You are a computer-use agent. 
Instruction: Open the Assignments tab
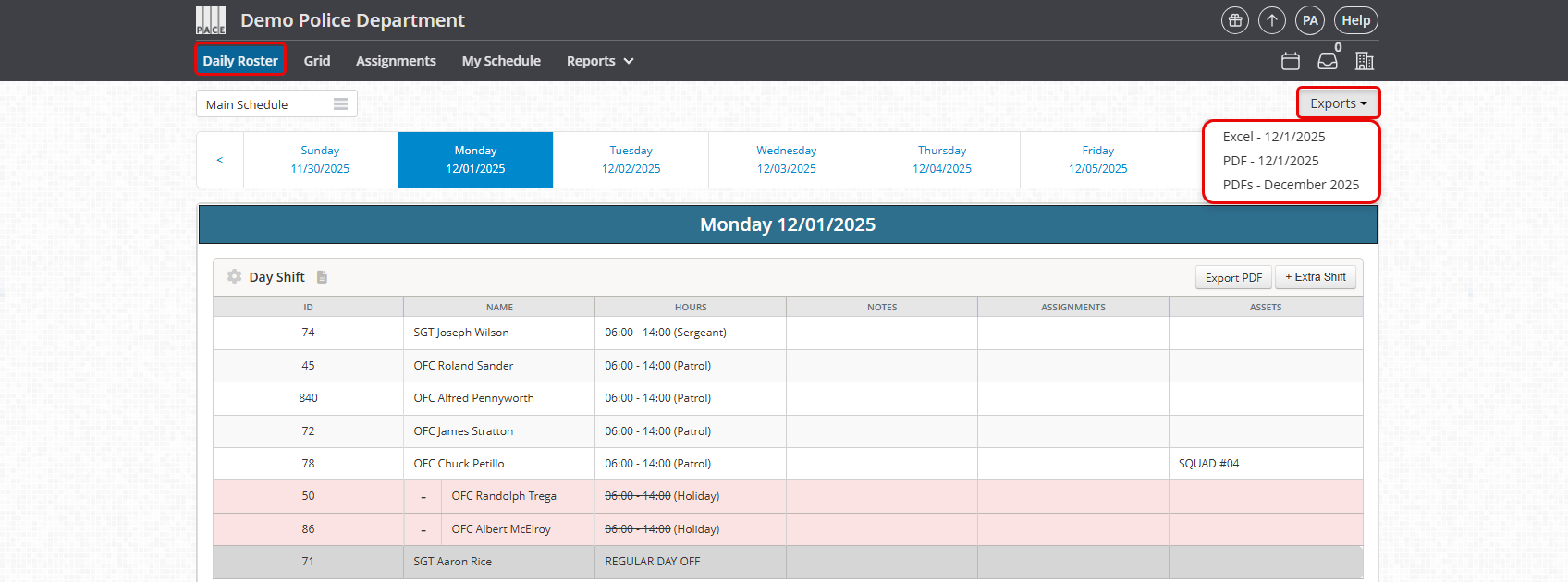[x=396, y=61]
